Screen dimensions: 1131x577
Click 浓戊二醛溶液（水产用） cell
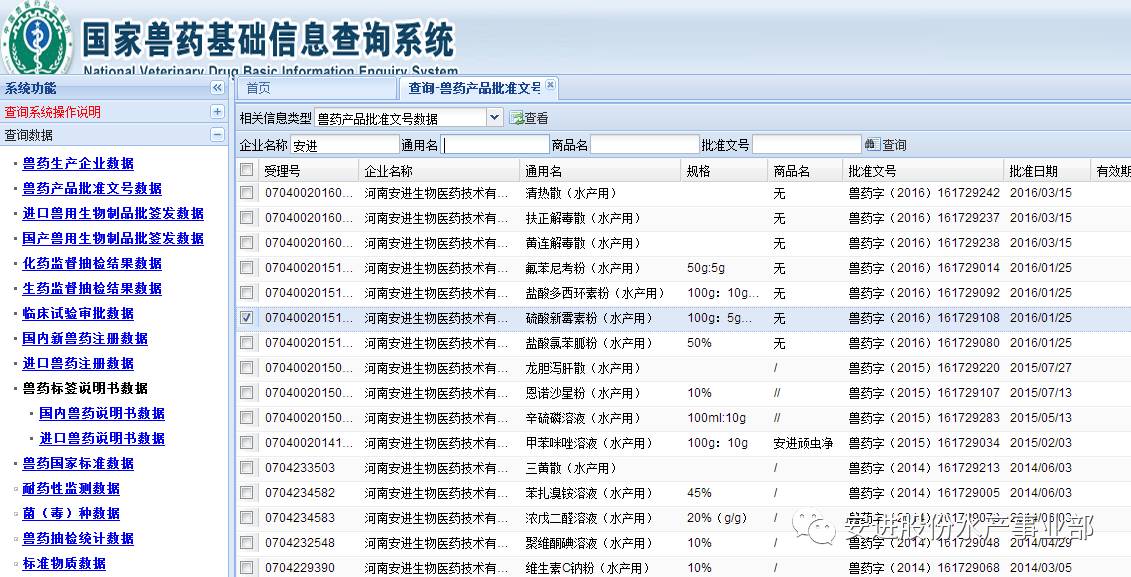[589, 518]
